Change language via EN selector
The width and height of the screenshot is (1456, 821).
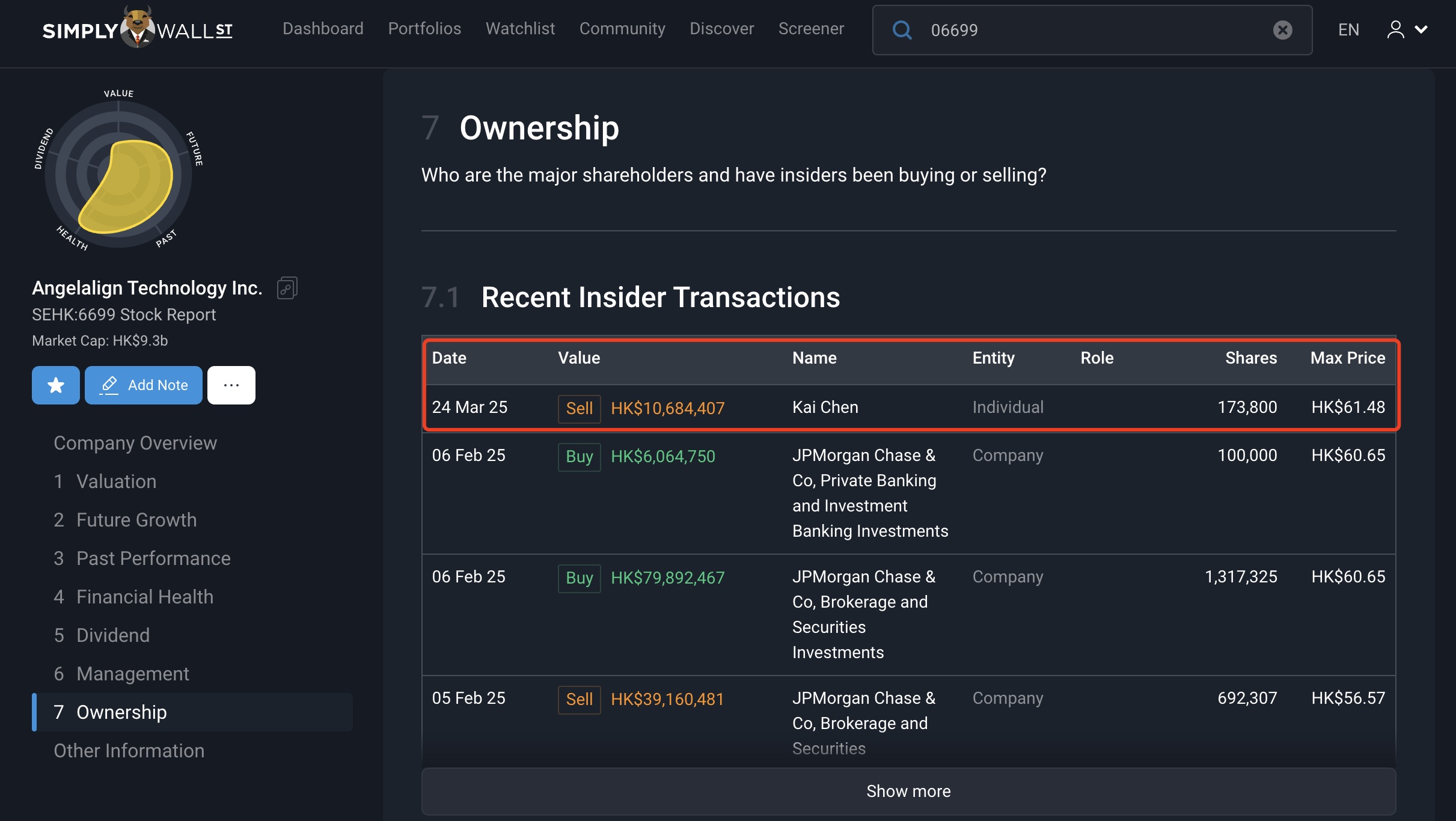pos(1348,30)
